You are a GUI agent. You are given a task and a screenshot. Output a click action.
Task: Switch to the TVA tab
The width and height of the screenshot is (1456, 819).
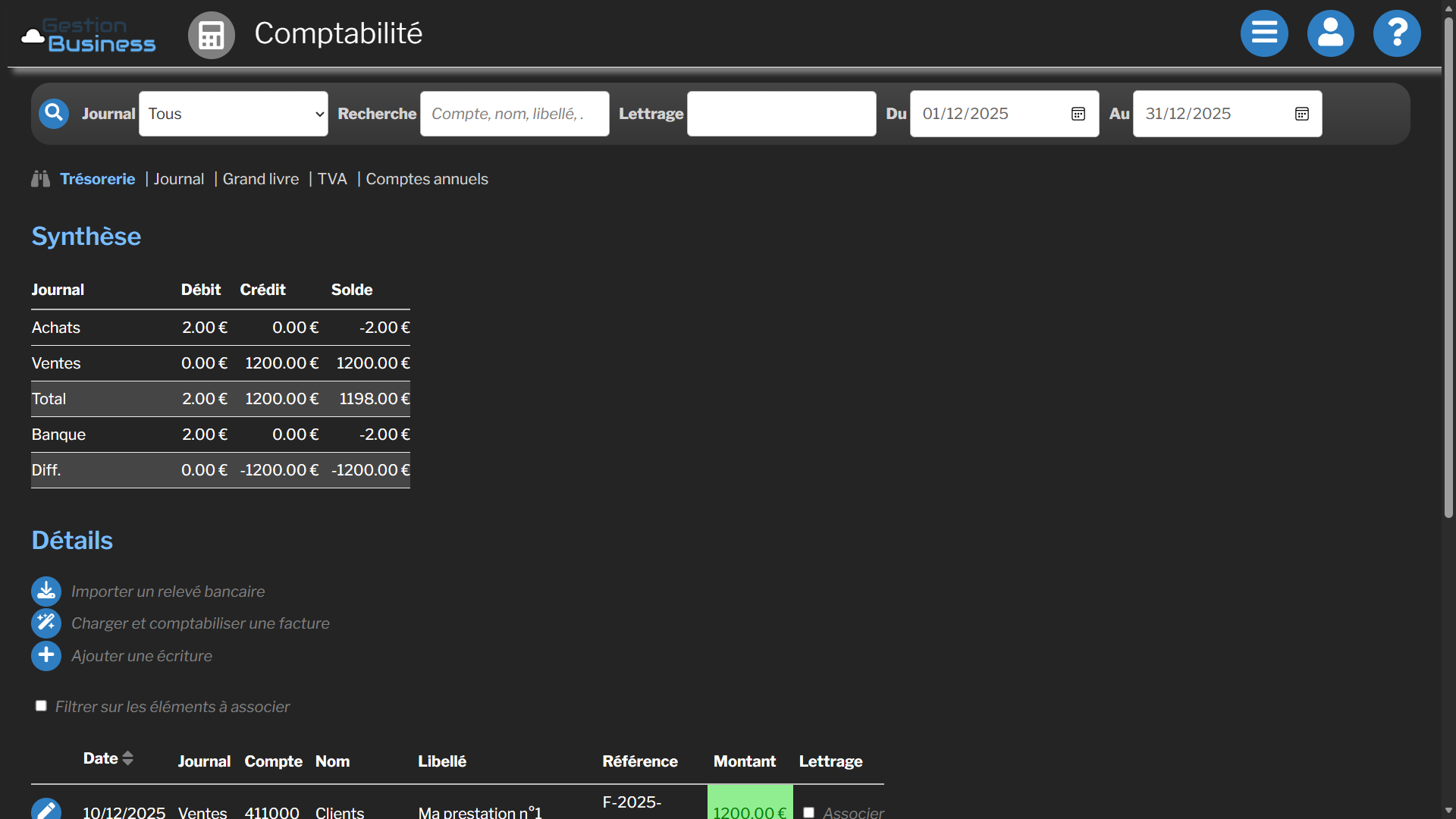[x=332, y=179]
